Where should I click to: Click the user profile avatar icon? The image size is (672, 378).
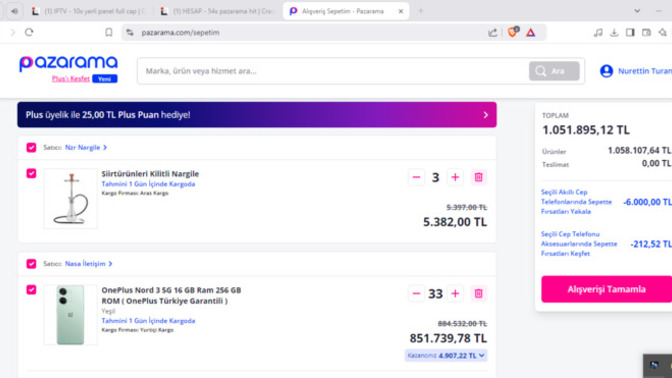click(606, 71)
